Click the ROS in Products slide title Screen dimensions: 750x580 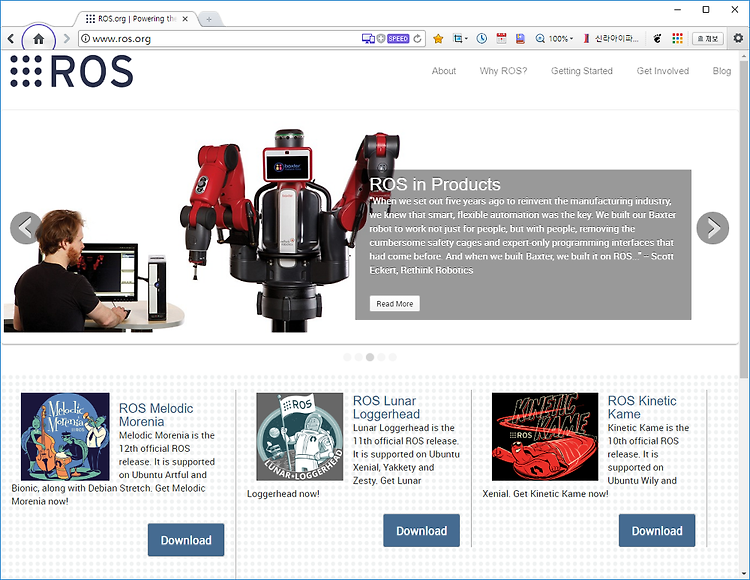(x=435, y=185)
